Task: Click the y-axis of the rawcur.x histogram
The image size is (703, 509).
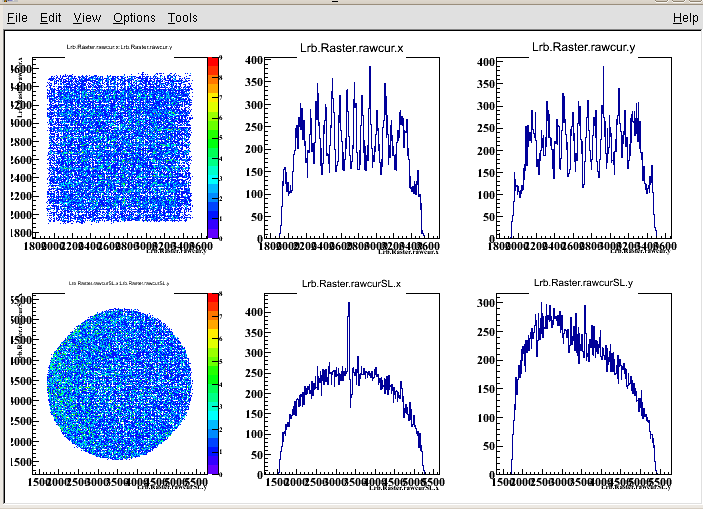Action: (265, 148)
